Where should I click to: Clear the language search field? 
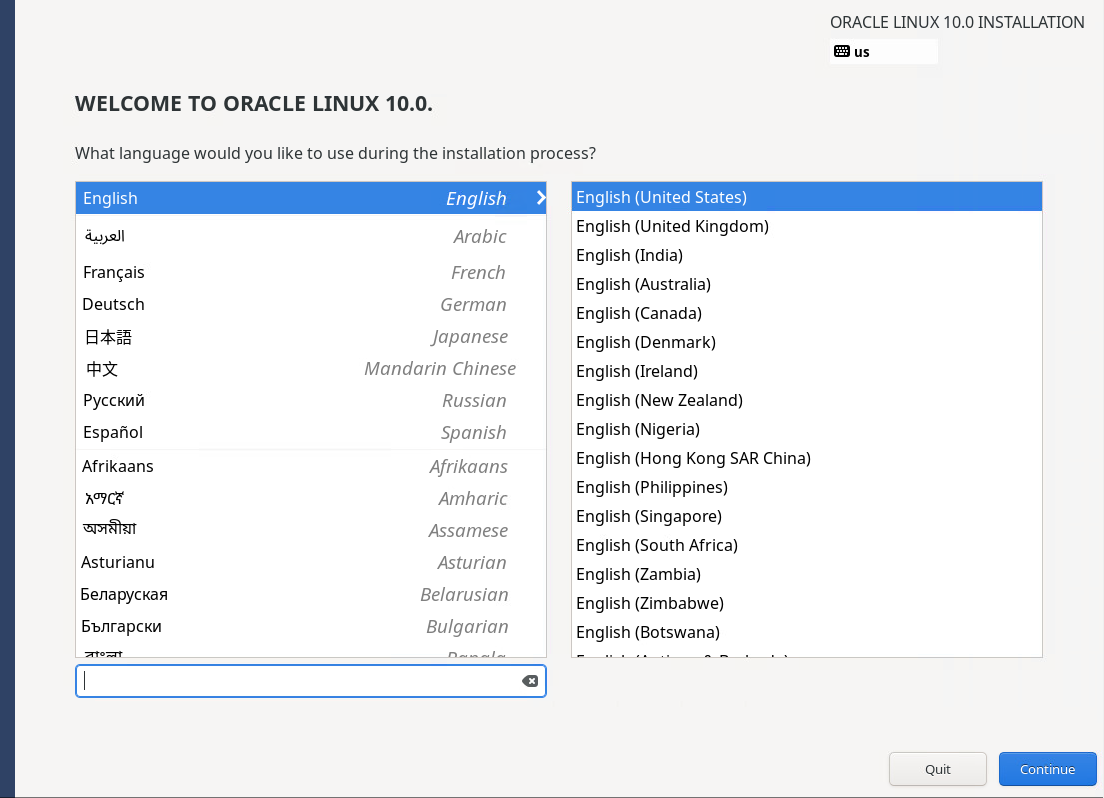(x=530, y=681)
